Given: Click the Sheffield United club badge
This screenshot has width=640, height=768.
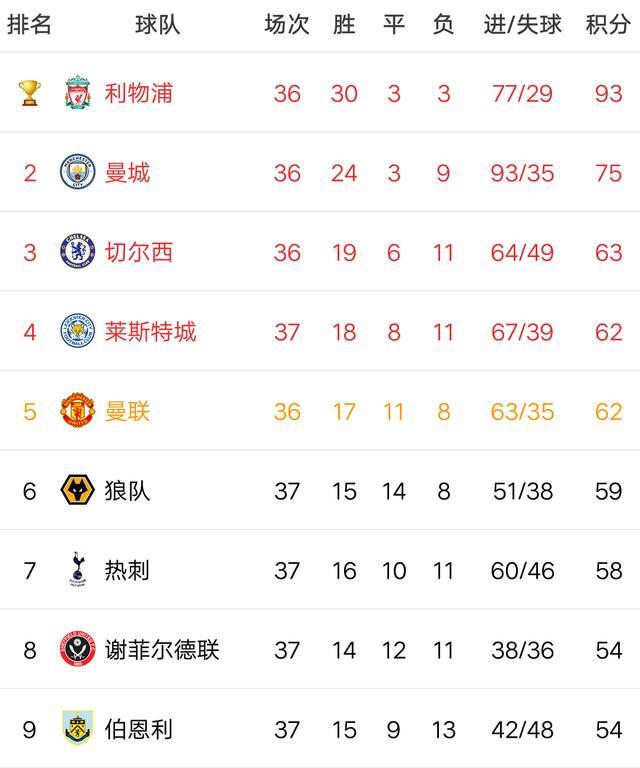Looking at the screenshot, I should click(x=78, y=650).
